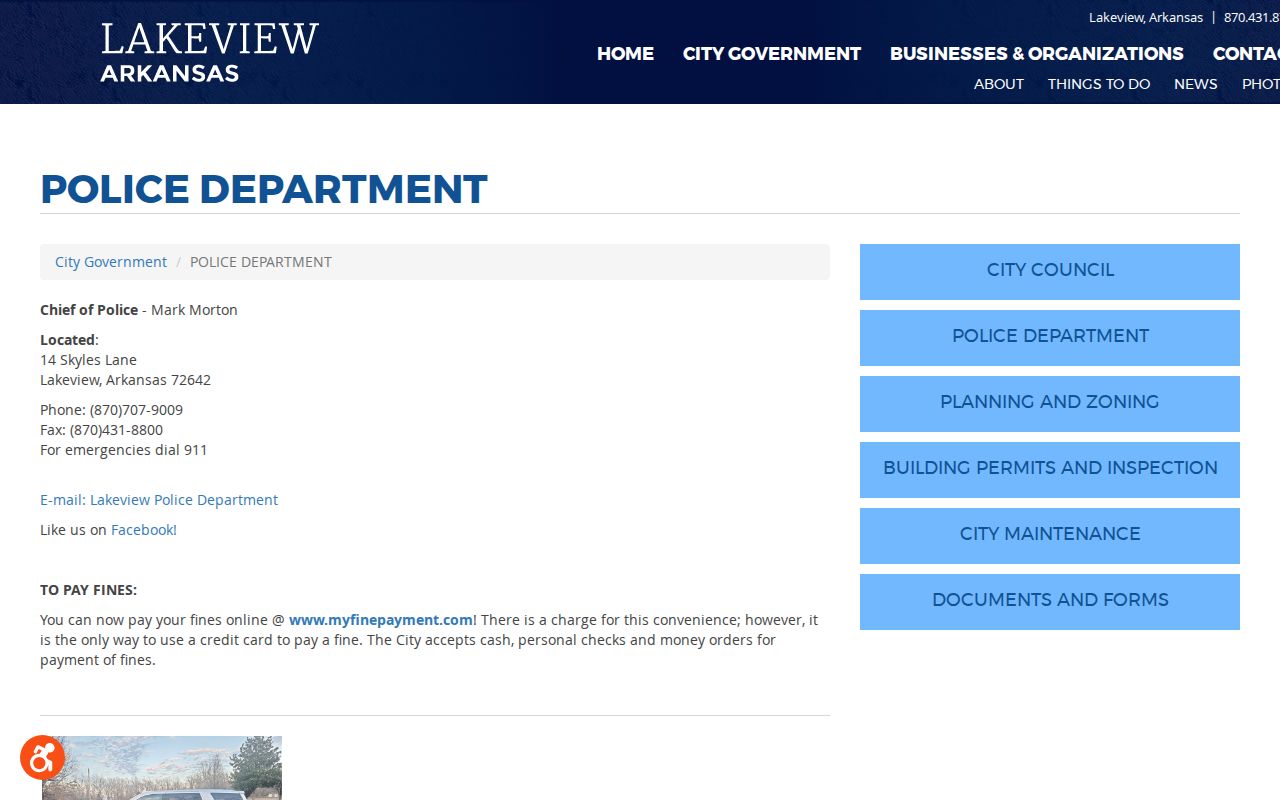
Task: Click the Police Department page heading
Action: pyautogui.click(x=264, y=189)
